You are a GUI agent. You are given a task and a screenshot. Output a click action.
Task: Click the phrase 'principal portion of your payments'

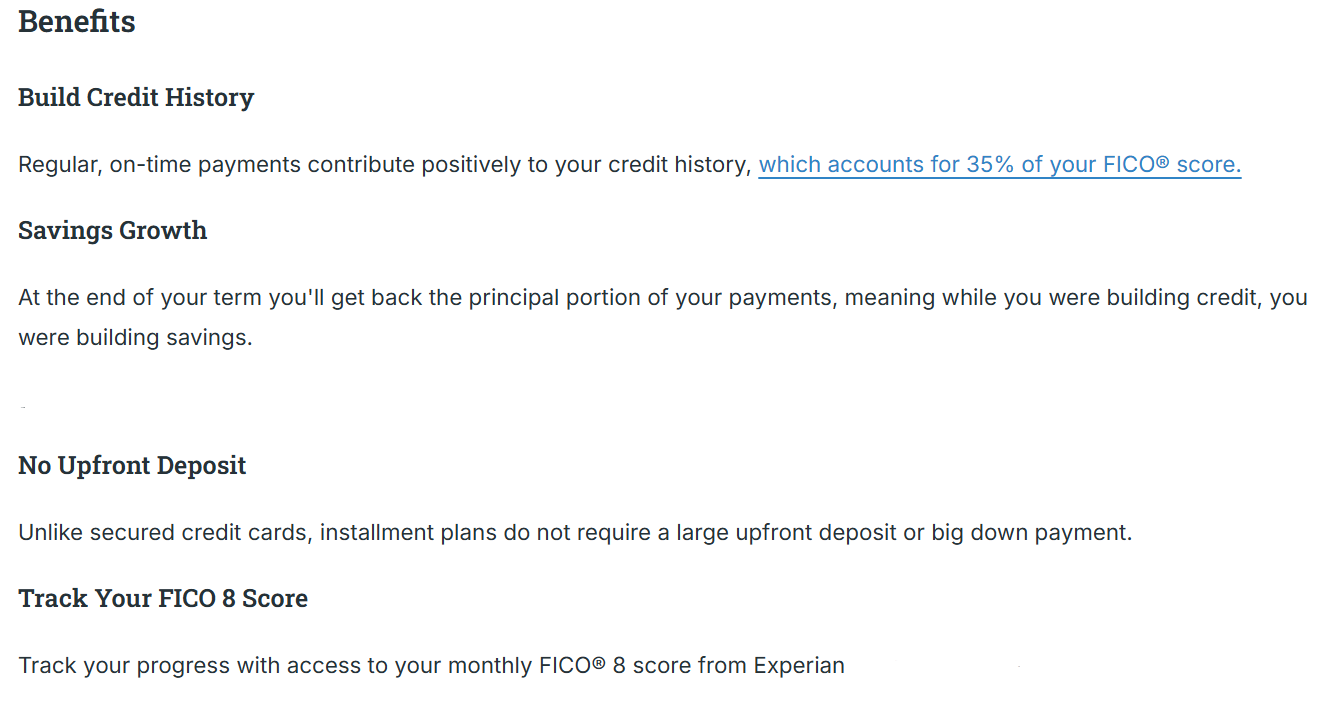coord(651,298)
